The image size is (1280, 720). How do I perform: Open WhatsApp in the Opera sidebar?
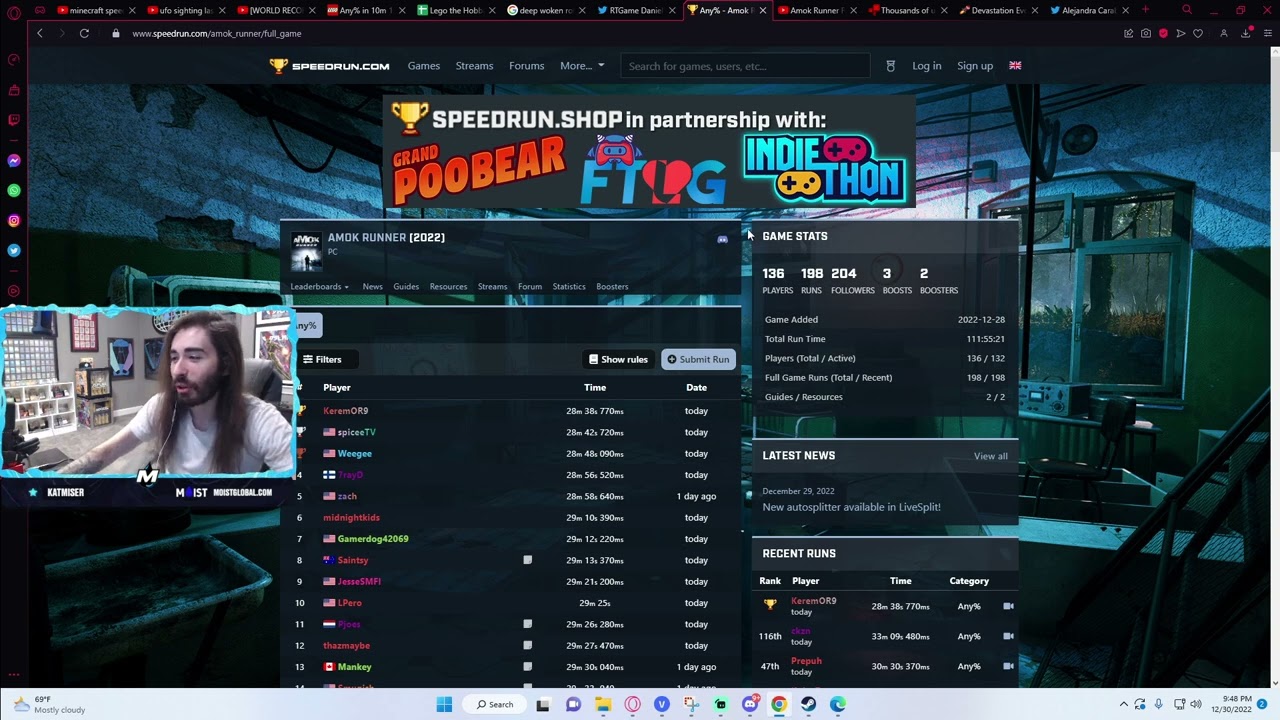tap(14, 190)
